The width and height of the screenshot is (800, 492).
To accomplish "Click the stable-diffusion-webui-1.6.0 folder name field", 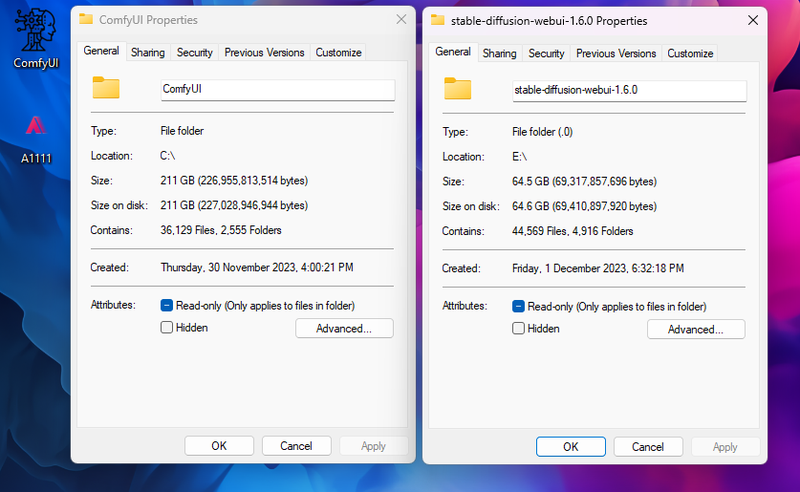I will point(629,90).
